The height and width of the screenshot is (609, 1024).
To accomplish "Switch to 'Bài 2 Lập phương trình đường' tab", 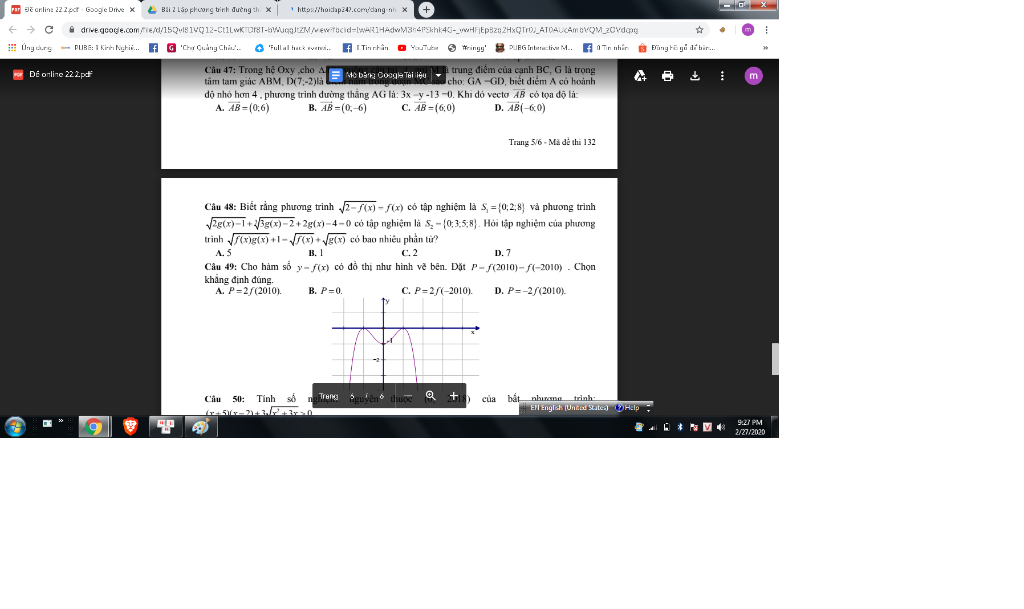I will click(x=208, y=10).
